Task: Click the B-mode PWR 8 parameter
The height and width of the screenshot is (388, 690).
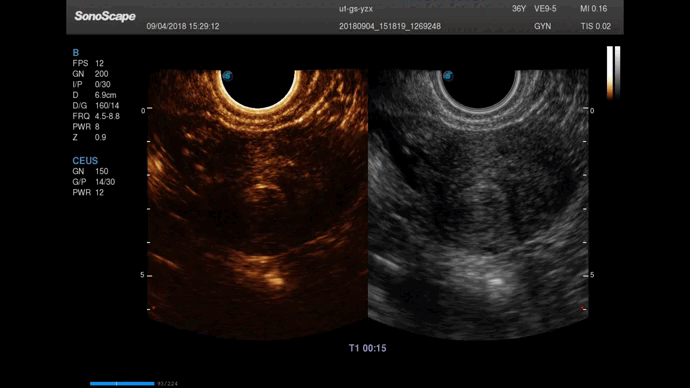Action: (x=86, y=127)
